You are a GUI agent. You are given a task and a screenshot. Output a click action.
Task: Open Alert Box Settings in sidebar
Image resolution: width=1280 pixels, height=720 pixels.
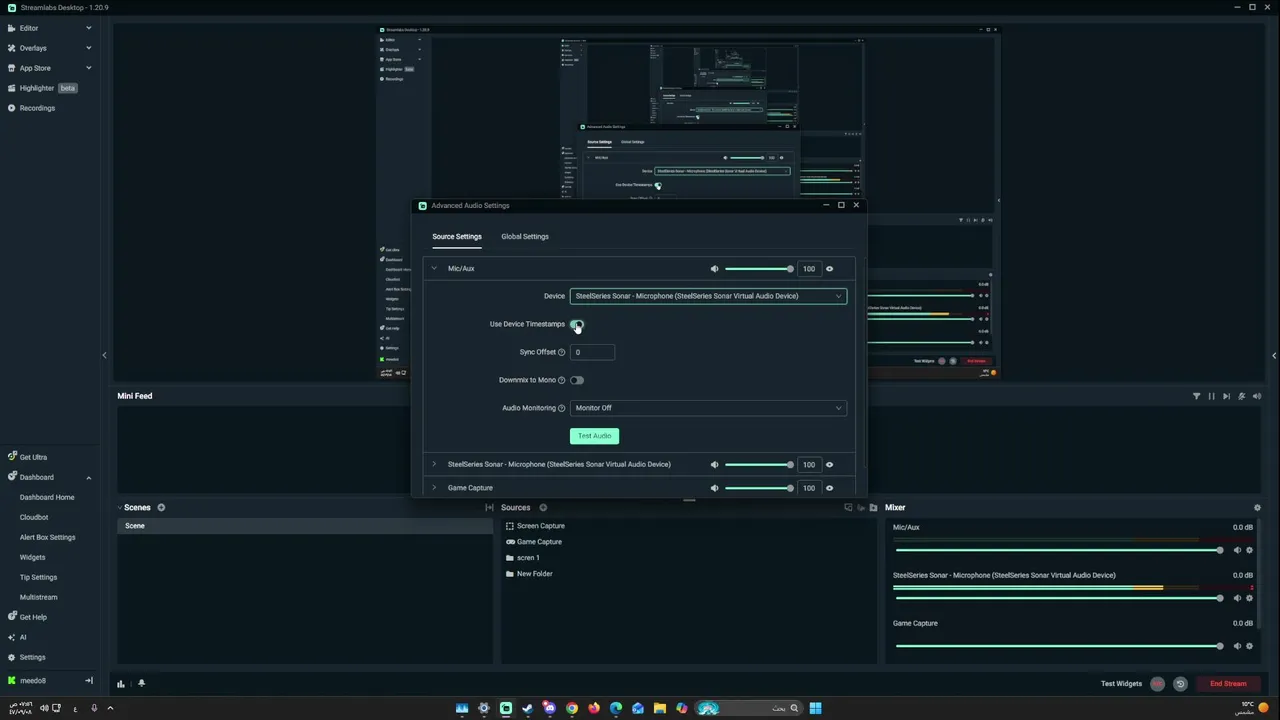click(x=47, y=537)
